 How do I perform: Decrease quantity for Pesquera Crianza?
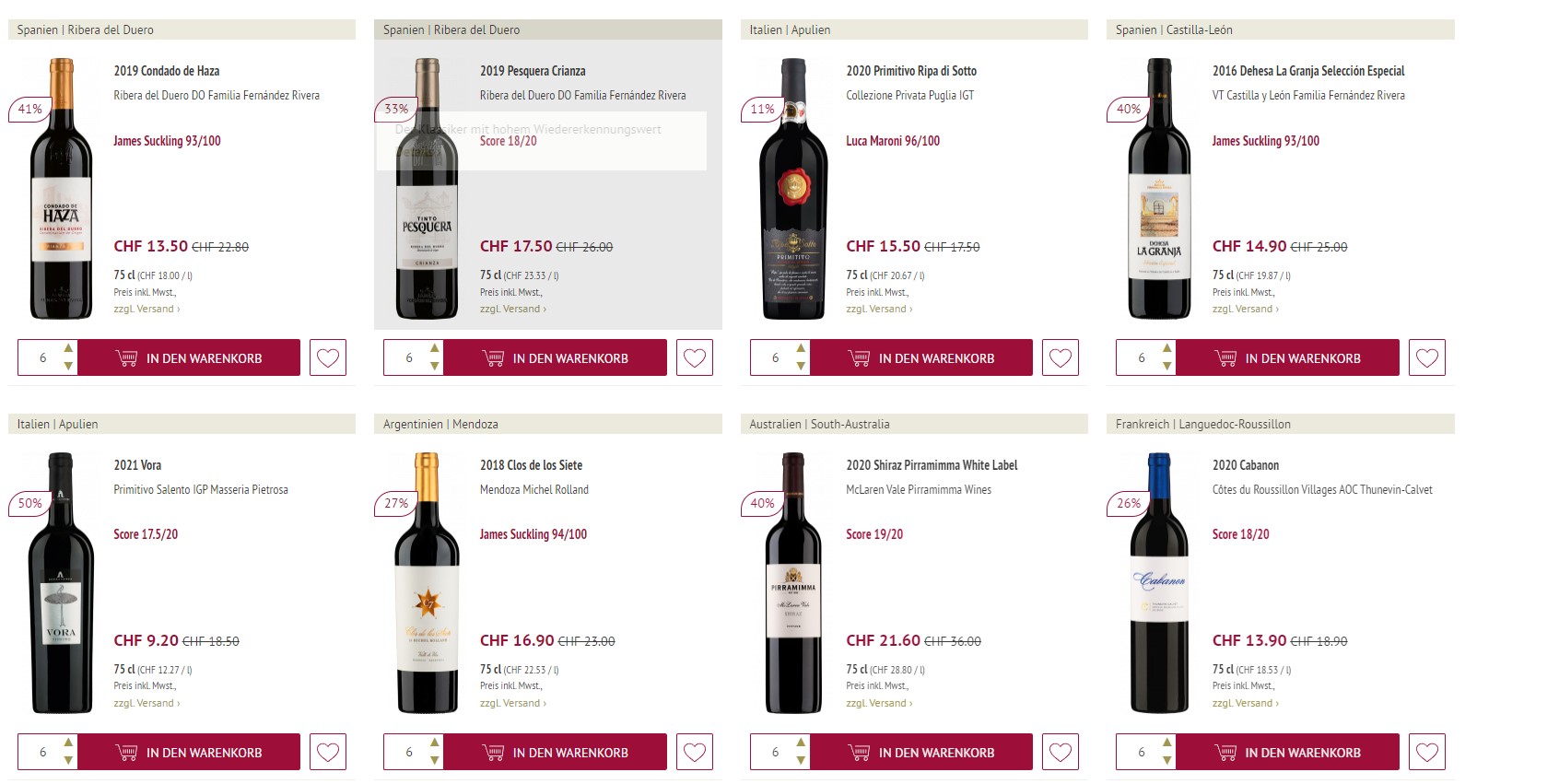[435, 367]
